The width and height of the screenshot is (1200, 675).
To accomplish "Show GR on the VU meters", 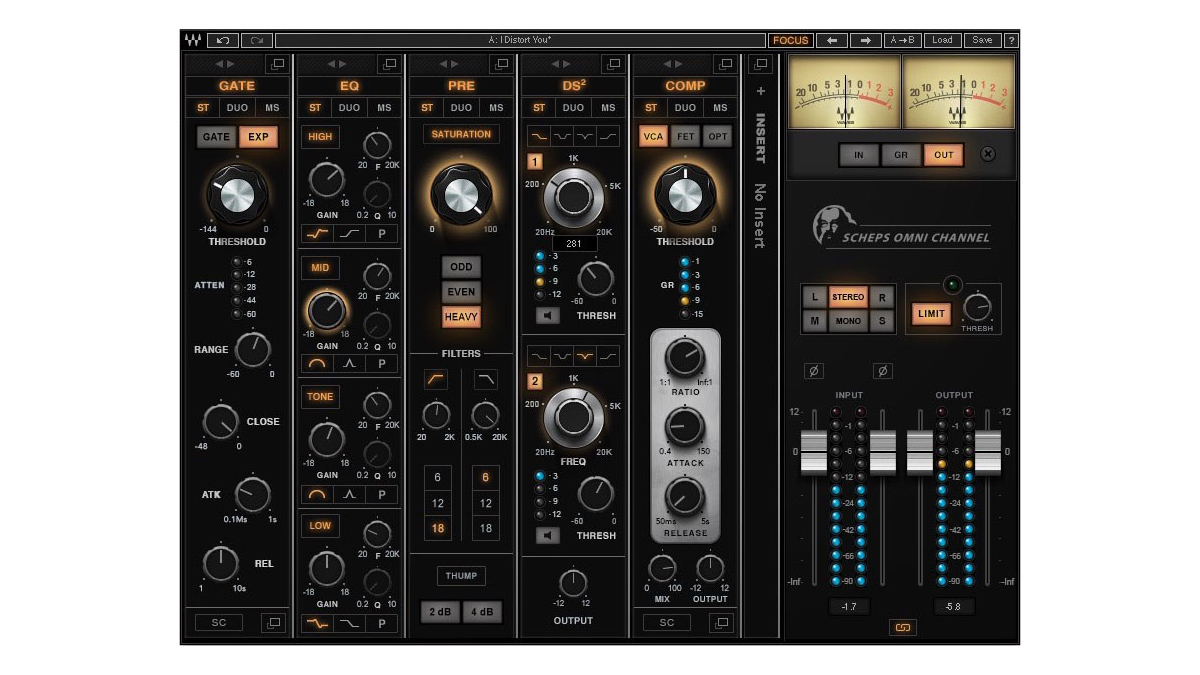I will pos(900,155).
